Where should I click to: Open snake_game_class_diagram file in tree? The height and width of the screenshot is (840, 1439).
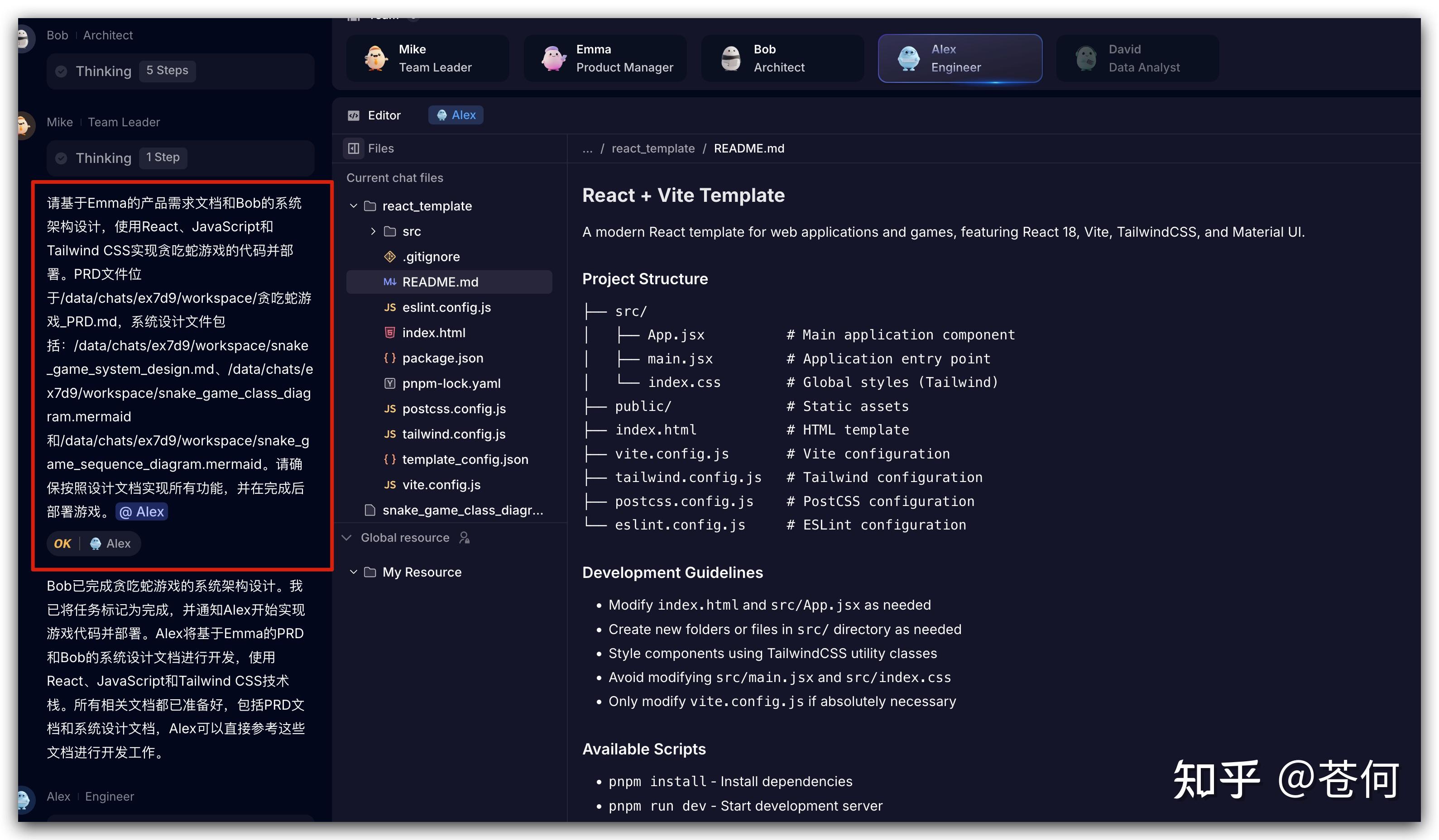[x=462, y=510]
